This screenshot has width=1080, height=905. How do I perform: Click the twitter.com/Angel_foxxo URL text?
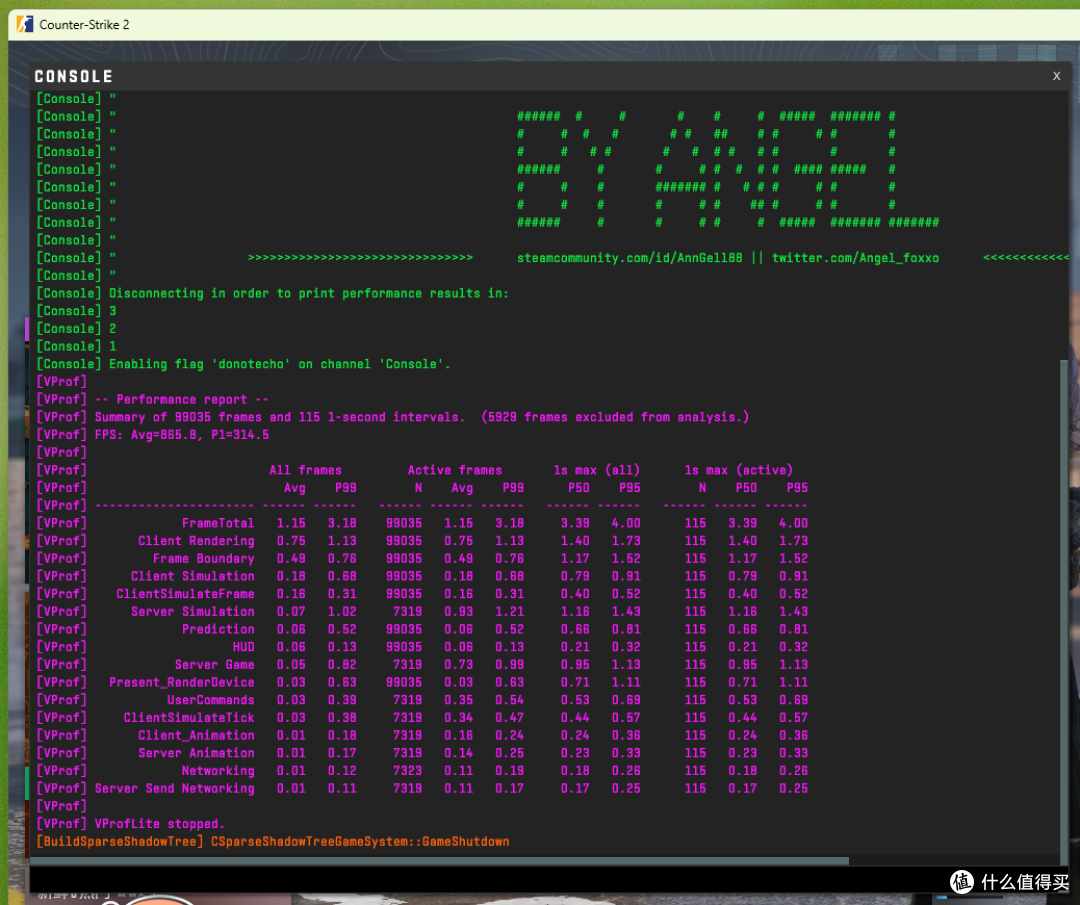pos(855,258)
